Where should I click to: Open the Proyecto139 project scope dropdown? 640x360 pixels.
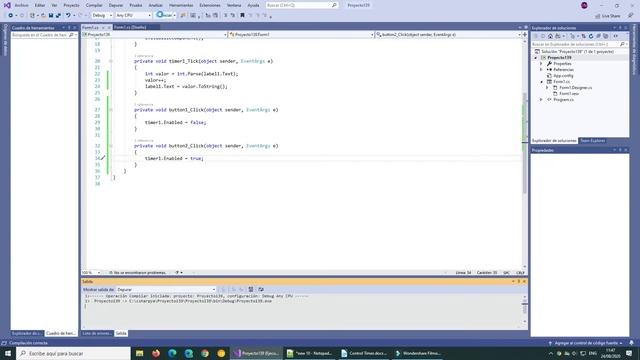tap(155, 35)
